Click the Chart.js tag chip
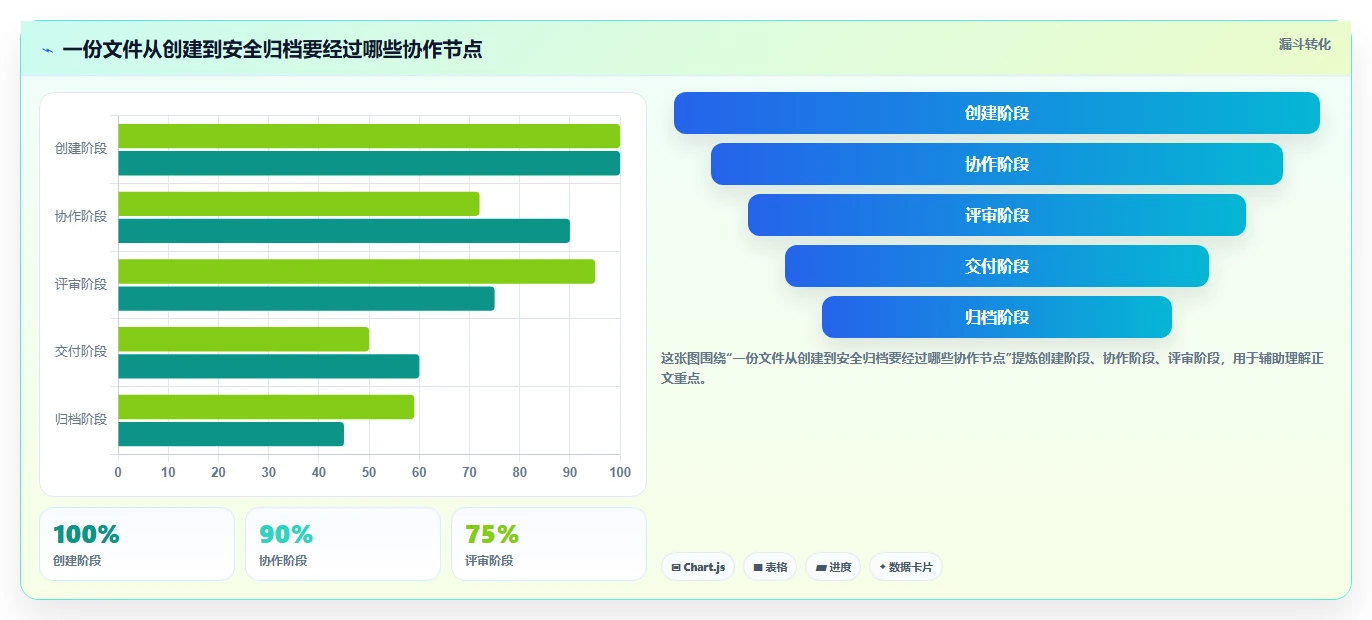1372x620 pixels. click(x=698, y=567)
